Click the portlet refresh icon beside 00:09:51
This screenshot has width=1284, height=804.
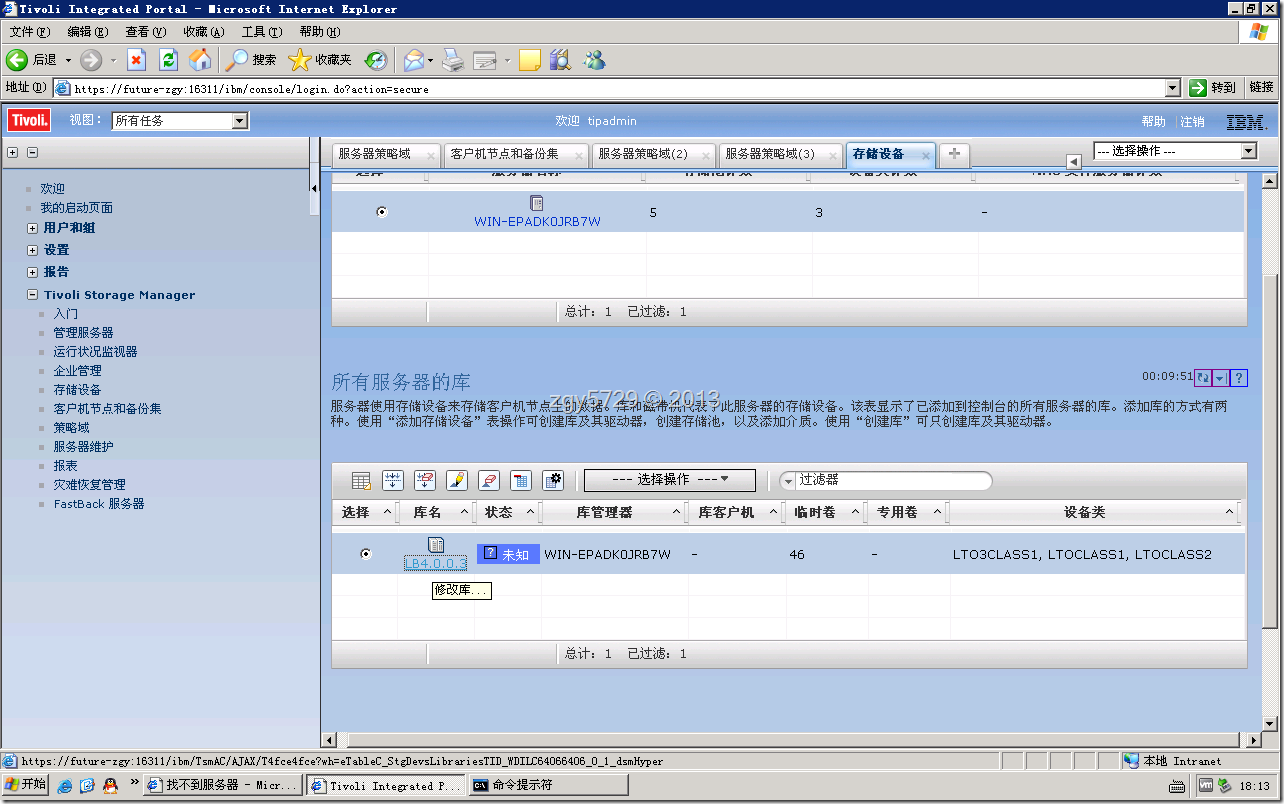click(1203, 378)
